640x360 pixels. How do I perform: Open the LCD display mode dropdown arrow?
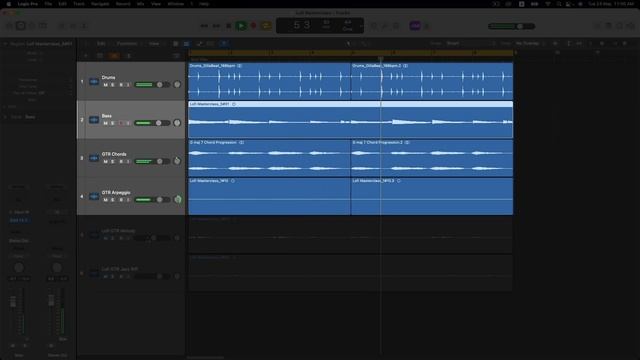click(361, 26)
